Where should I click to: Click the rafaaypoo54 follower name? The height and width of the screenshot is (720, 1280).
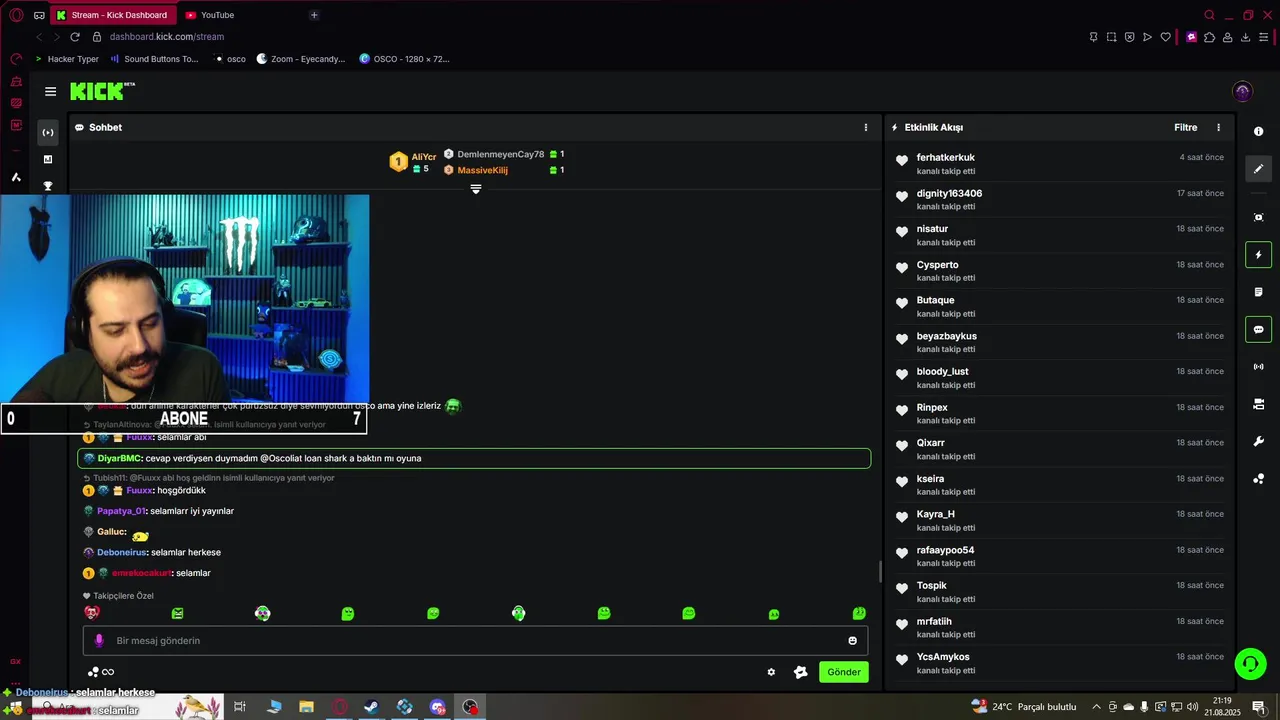click(945, 550)
